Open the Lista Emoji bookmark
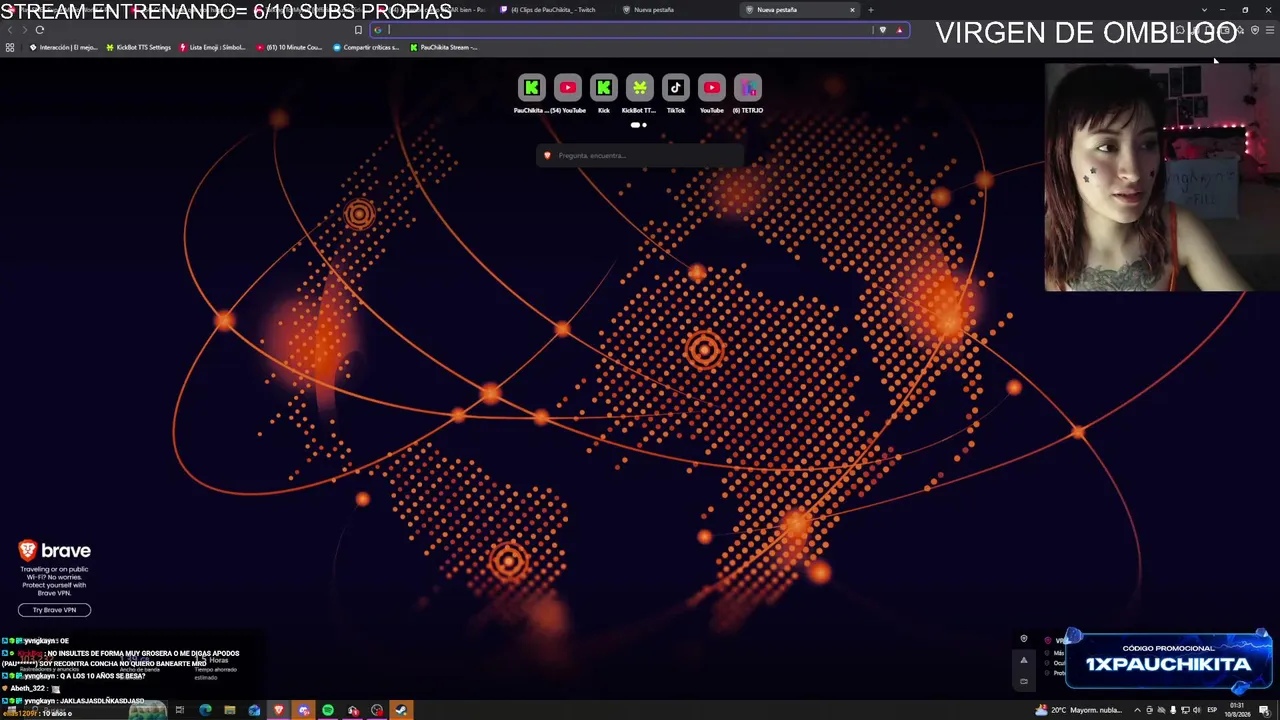This screenshot has width=1280, height=720. point(212,47)
